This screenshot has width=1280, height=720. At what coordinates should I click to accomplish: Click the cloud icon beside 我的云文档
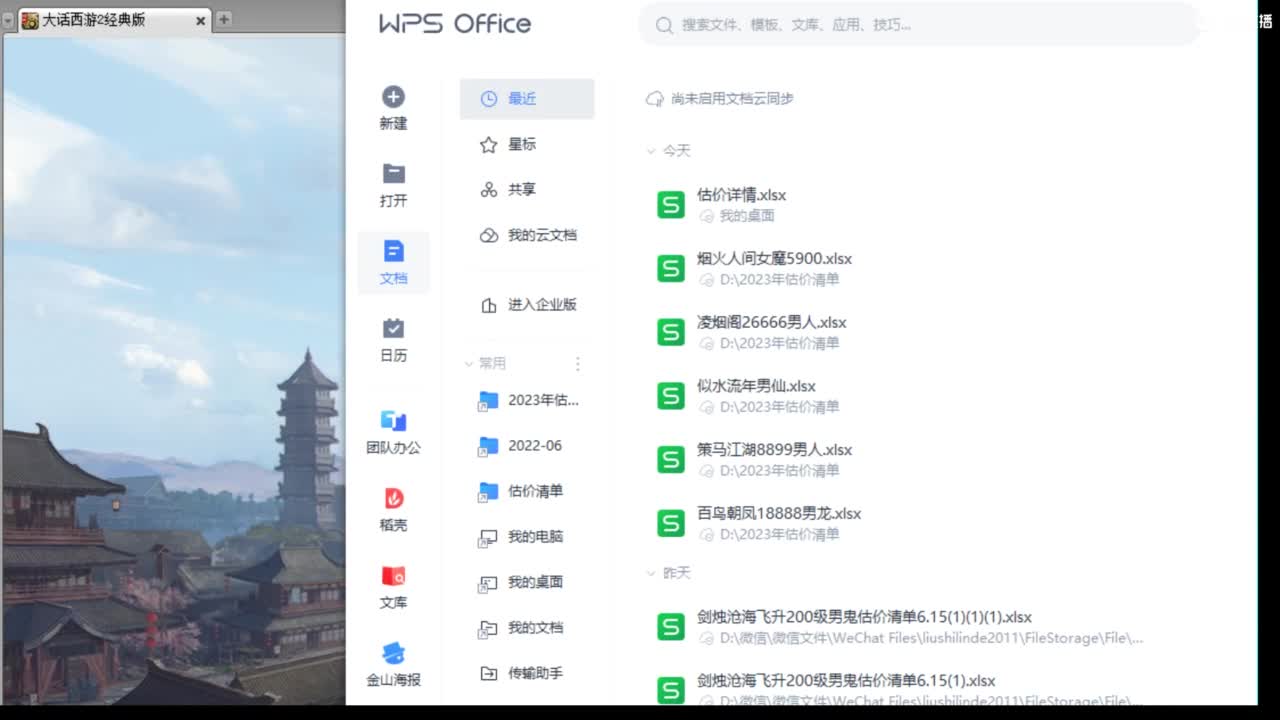(x=488, y=235)
